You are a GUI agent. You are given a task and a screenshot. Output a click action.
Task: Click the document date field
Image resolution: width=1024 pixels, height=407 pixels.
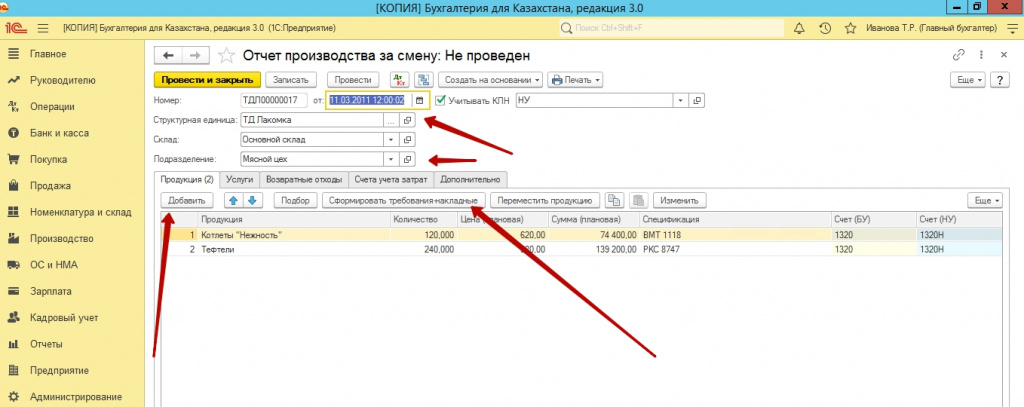370,101
